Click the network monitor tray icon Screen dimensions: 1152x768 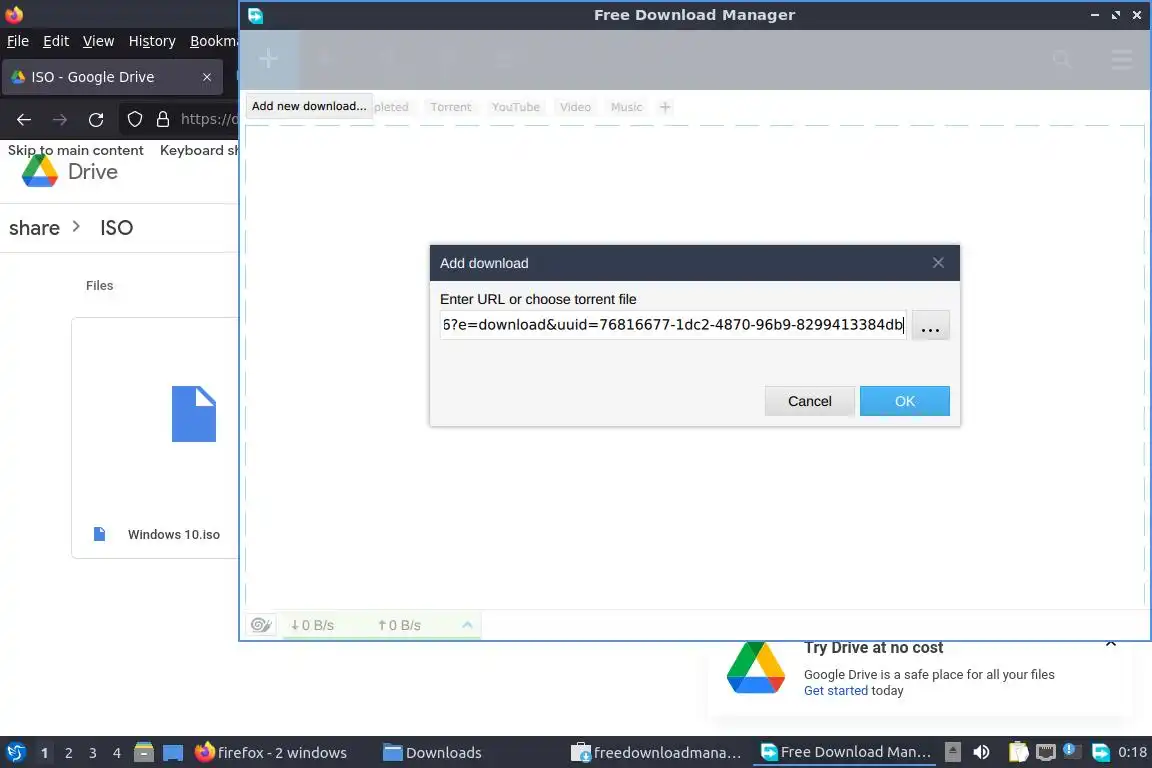tap(1045, 752)
